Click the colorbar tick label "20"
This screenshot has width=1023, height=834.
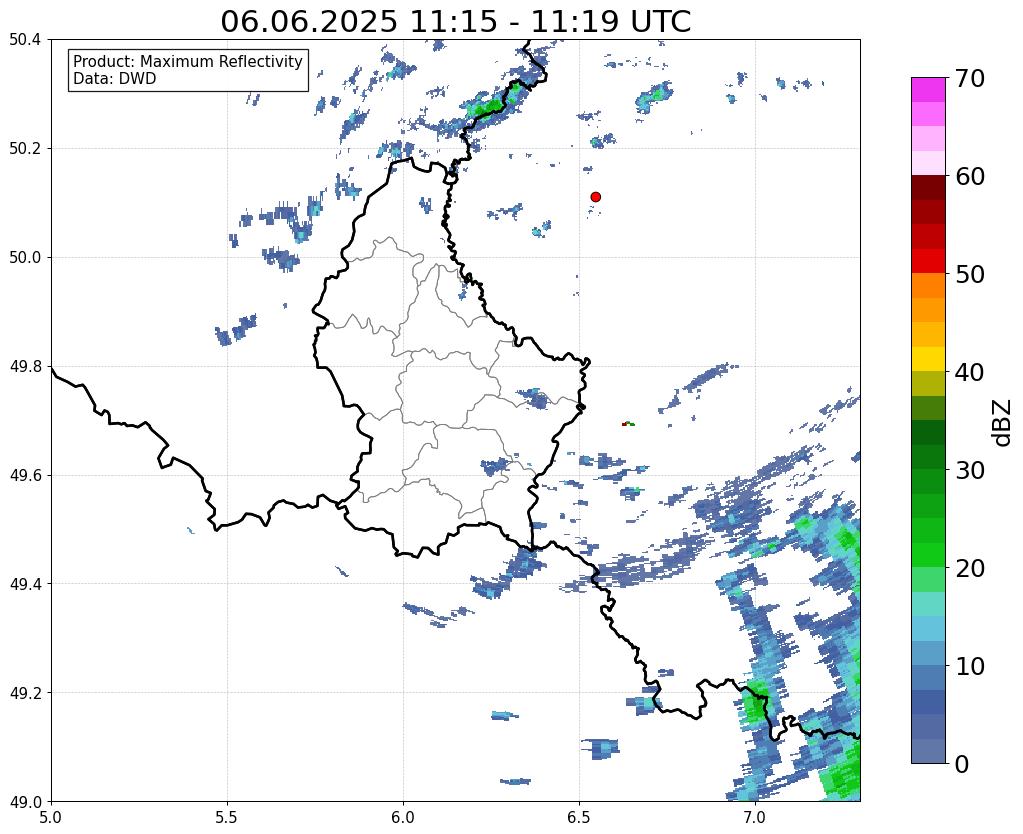(969, 568)
